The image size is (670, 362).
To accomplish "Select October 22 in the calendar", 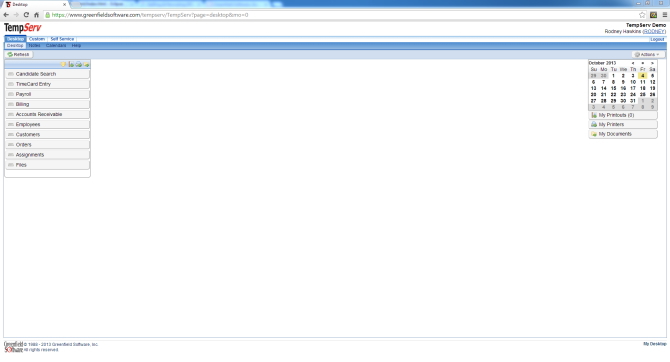I will (613, 94).
